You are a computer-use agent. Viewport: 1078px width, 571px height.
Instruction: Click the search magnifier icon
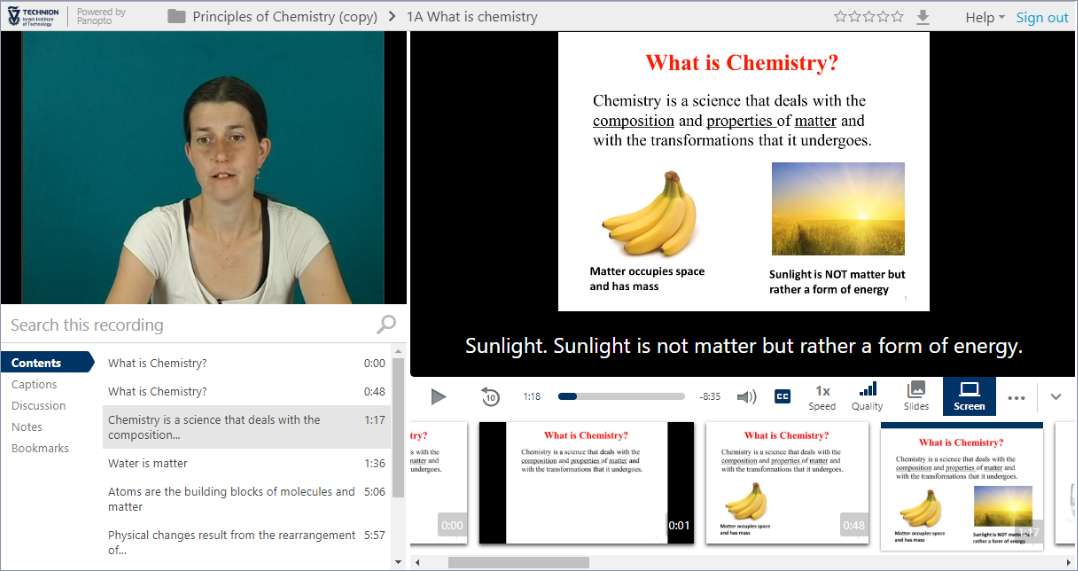[x=386, y=324]
